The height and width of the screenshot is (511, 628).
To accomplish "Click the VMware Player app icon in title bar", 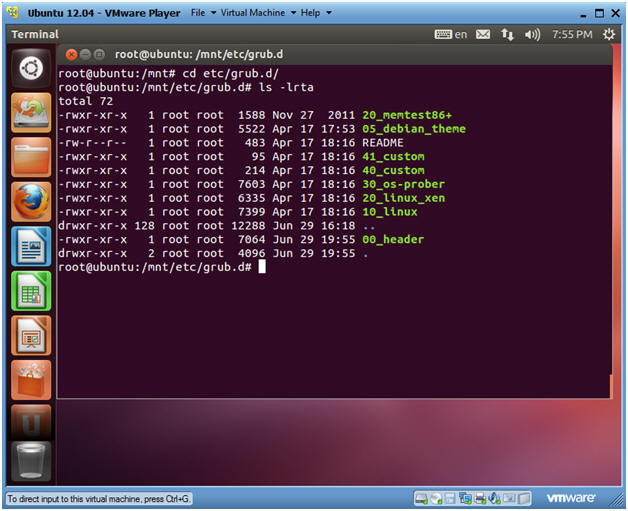I will point(13,12).
